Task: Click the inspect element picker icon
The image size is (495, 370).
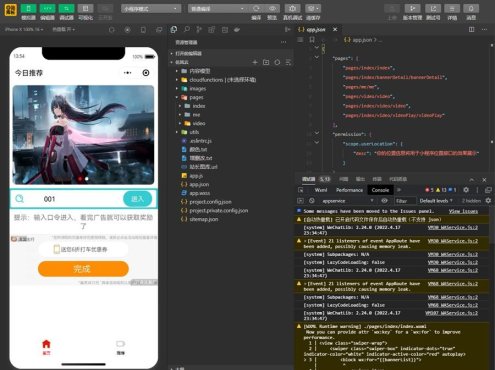Action: tap(301, 190)
